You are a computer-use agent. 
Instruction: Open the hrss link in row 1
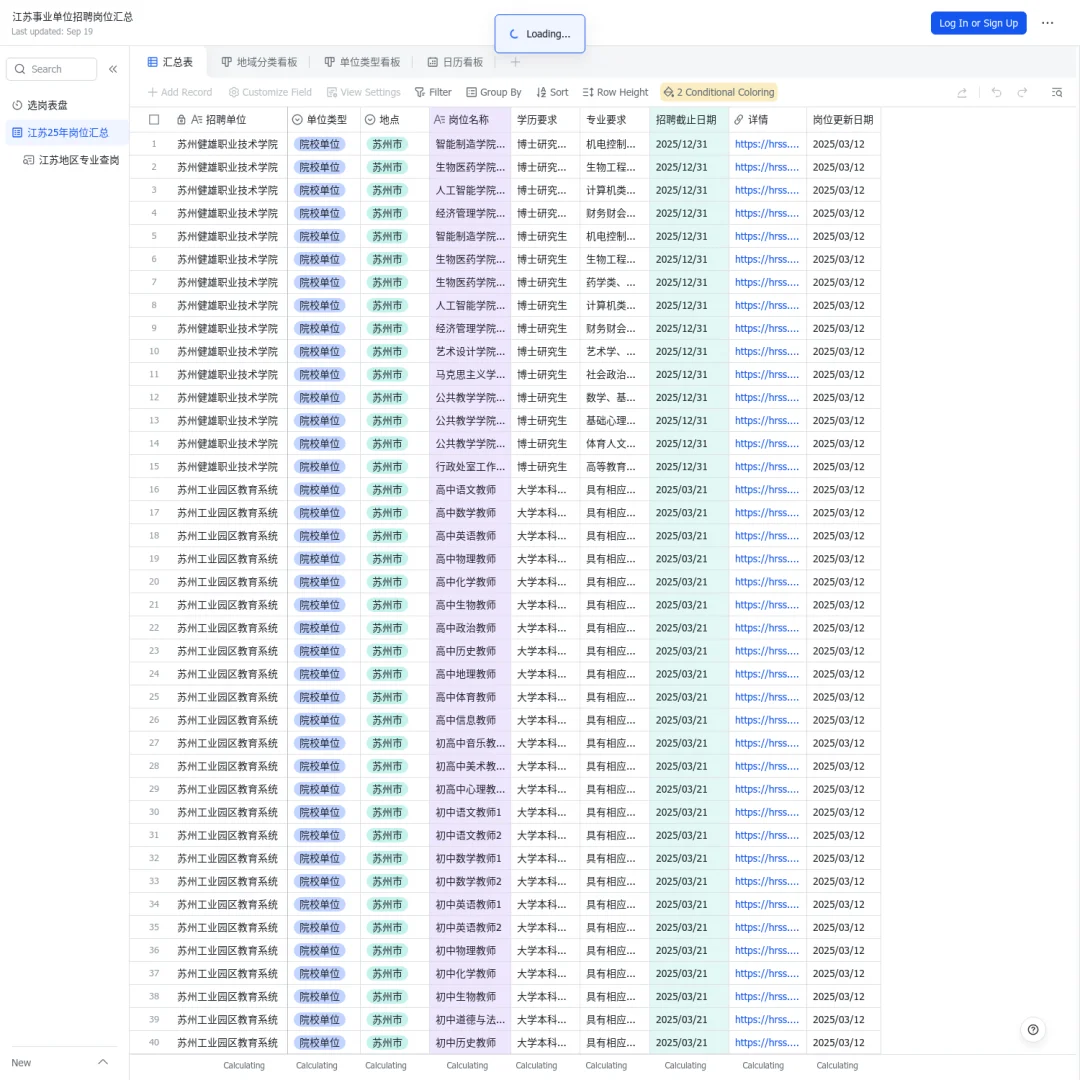(x=767, y=144)
